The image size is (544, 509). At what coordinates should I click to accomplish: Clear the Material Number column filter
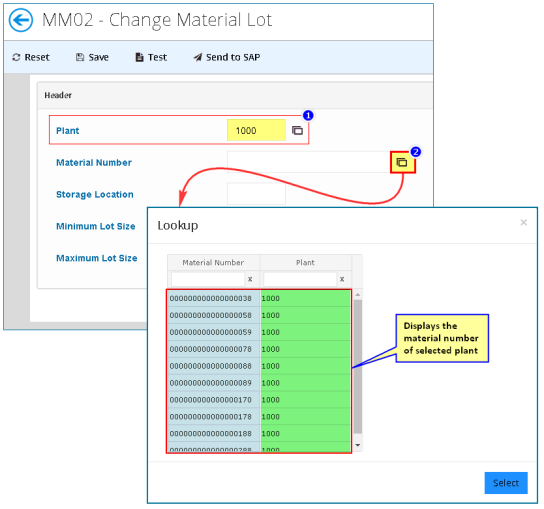(x=250, y=279)
